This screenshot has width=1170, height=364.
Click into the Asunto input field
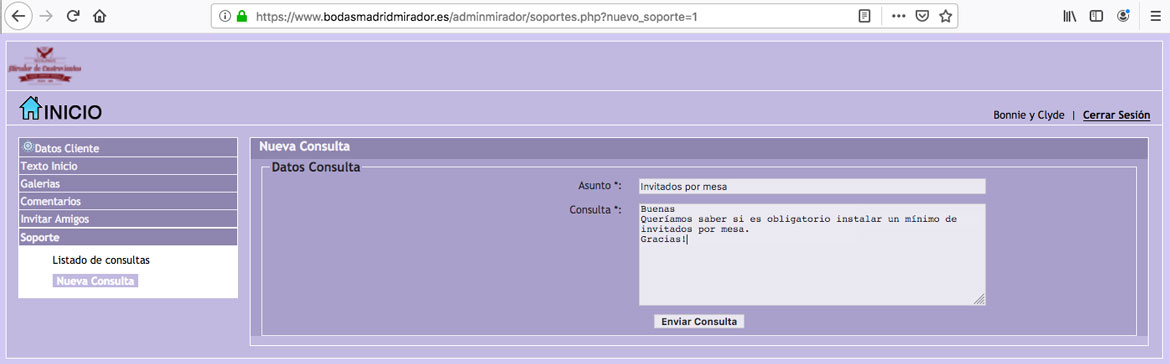812,186
